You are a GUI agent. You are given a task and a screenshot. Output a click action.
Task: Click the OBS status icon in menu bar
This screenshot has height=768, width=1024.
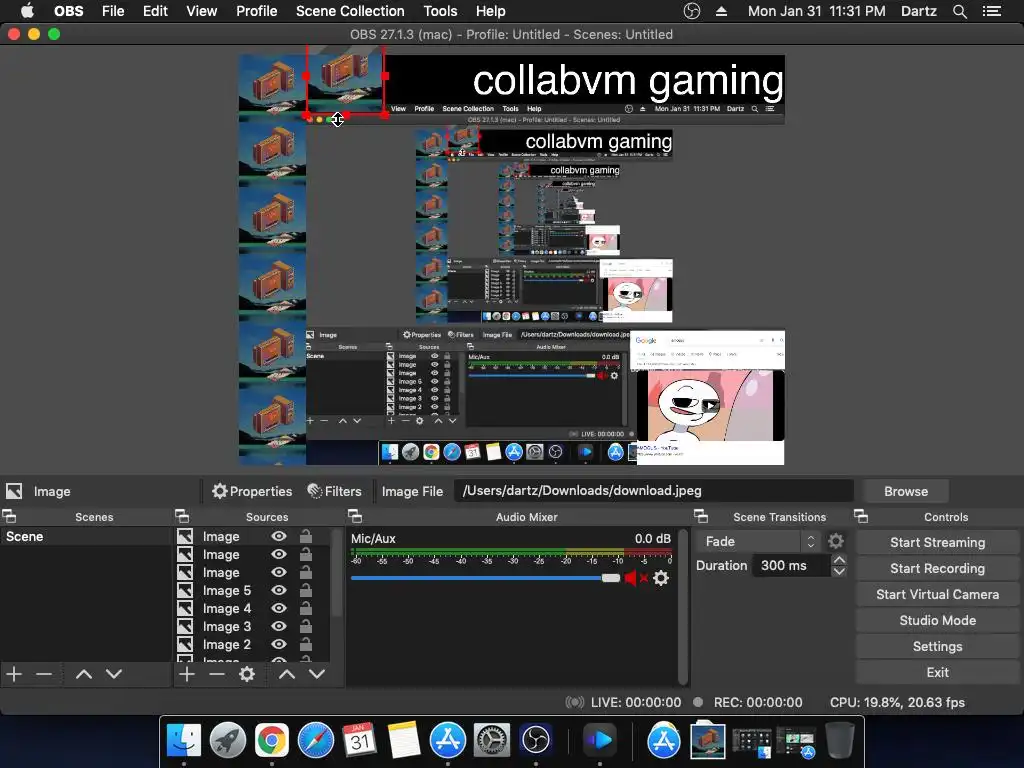[x=692, y=11]
